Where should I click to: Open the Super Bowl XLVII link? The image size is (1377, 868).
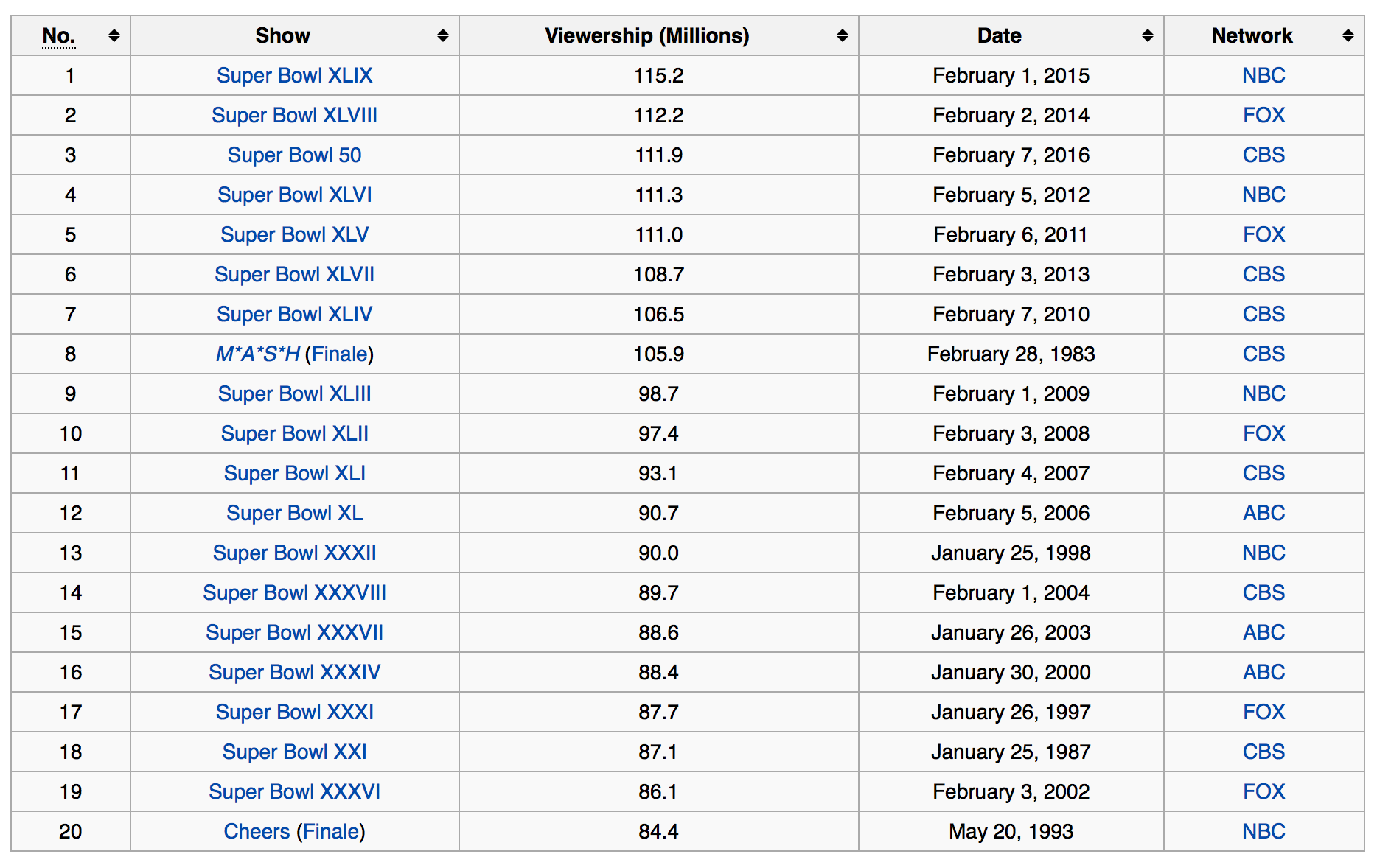(x=294, y=274)
